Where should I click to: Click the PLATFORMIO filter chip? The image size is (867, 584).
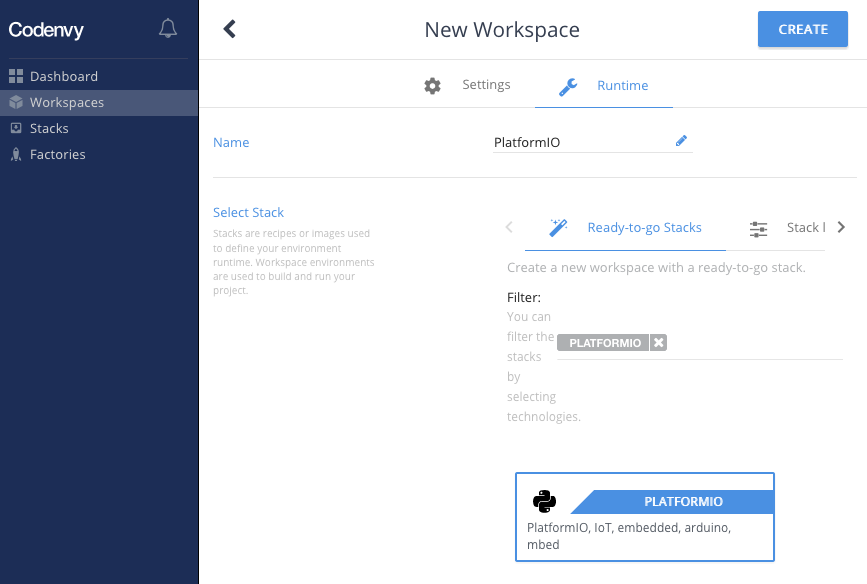pyautogui.click(x=605, y=343)
